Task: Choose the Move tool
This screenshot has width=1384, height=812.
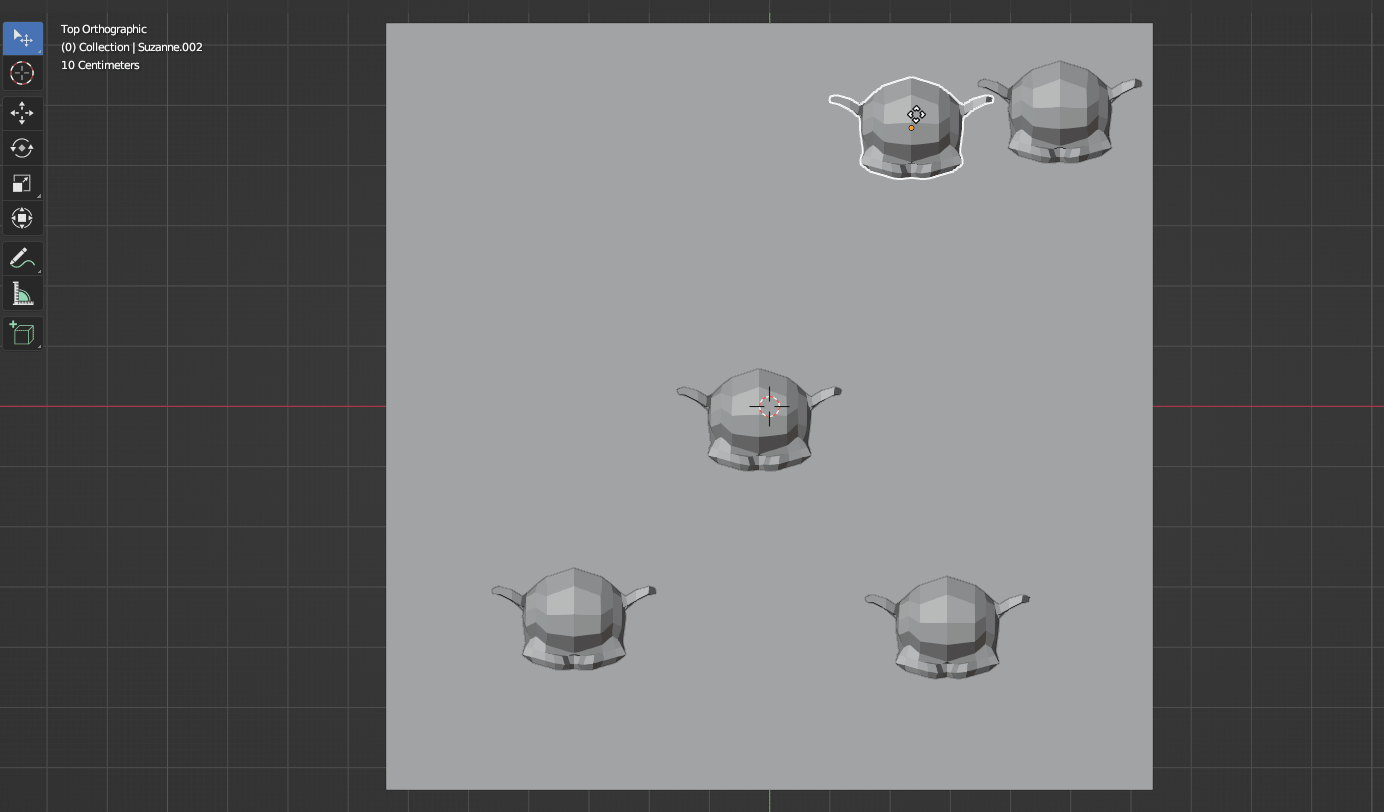Action: click(22, 113)
